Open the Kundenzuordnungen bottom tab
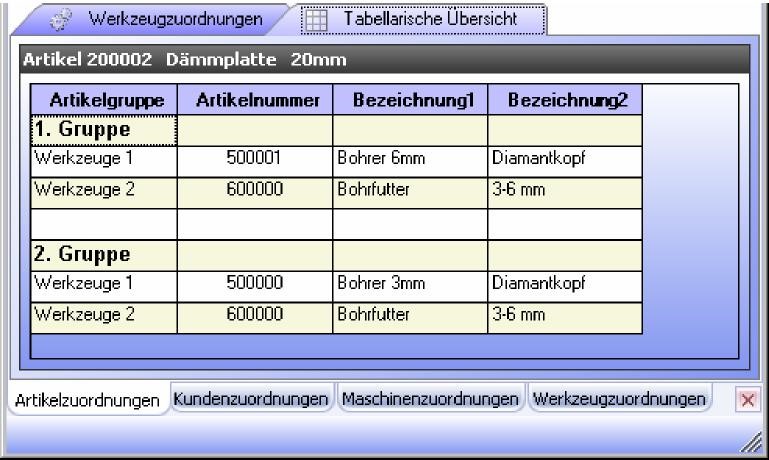This screenshot has width=769, height=460. point(251,399)
